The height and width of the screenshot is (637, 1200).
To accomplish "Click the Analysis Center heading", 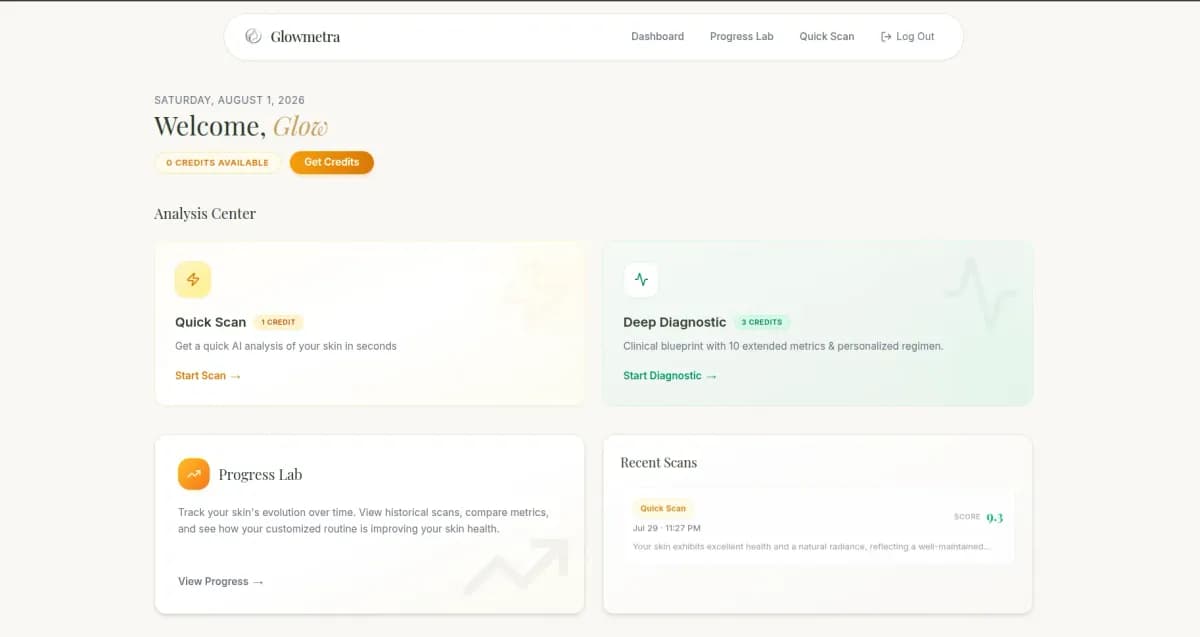I will click(x=205, y=214).
